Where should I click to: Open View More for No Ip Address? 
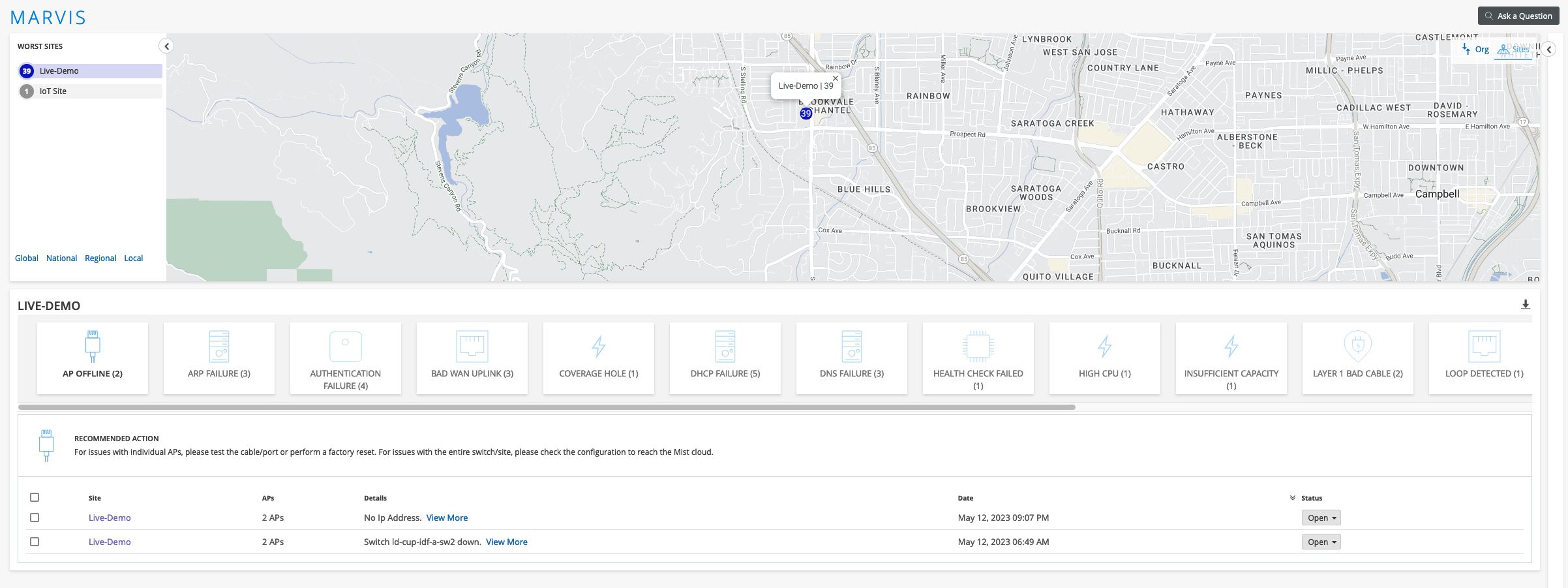(x=447, y=518)
